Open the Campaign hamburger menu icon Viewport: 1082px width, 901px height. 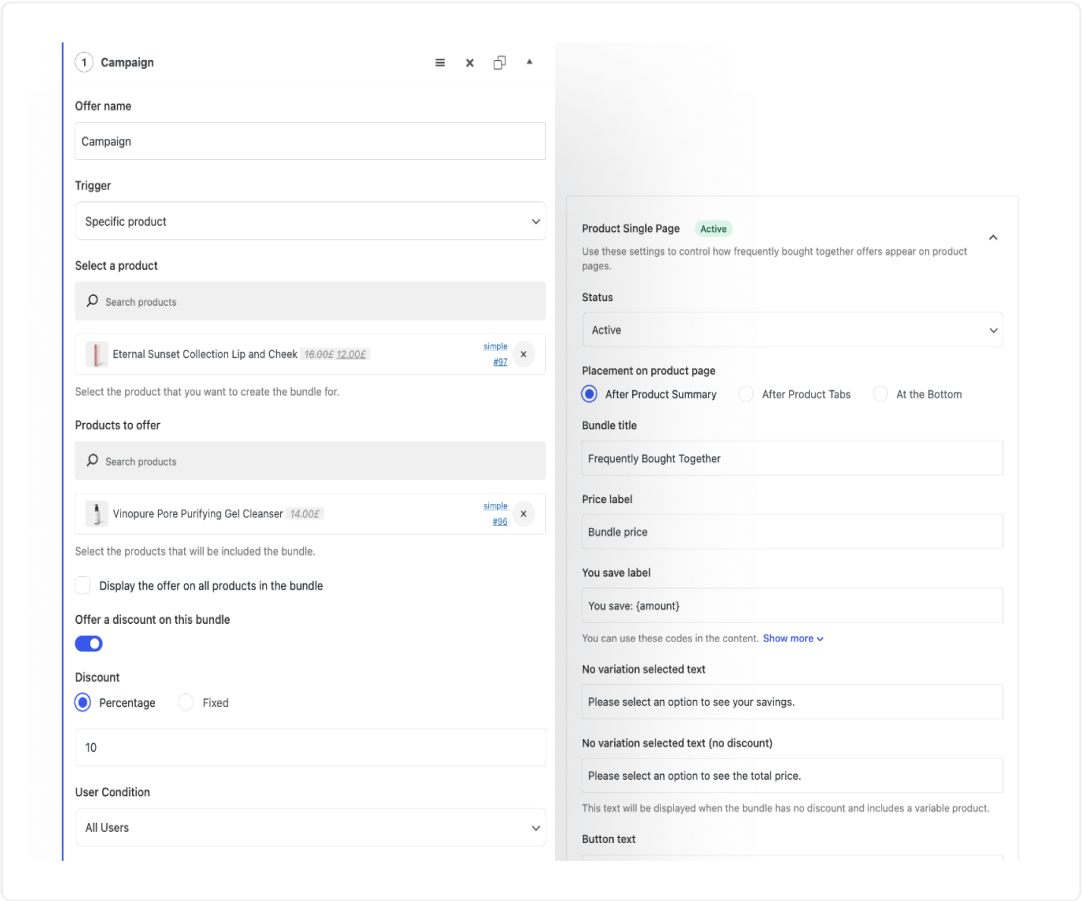coord(440,63)
